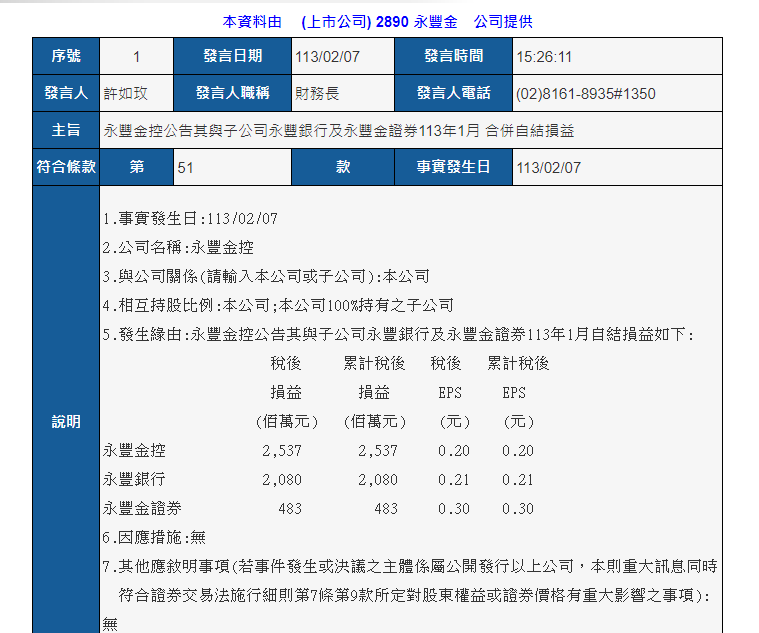Click the 主旨 header cell
Viewport: 759px width, 633px height.
point(66,130)
